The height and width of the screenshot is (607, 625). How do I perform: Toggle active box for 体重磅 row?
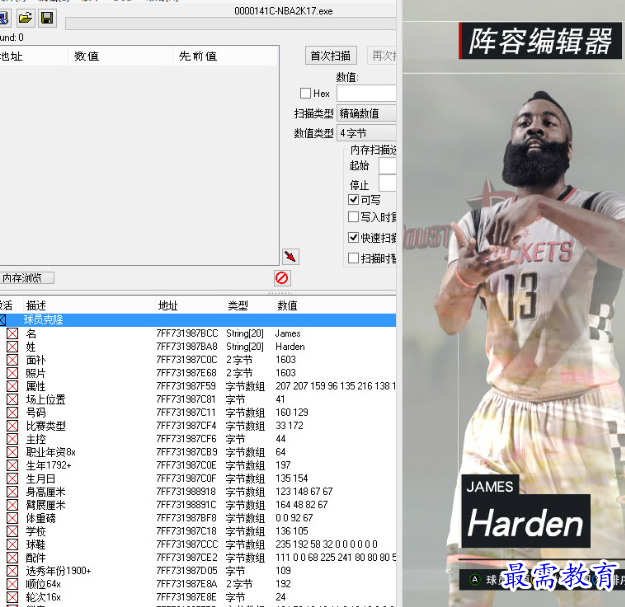tap(12, 518)
